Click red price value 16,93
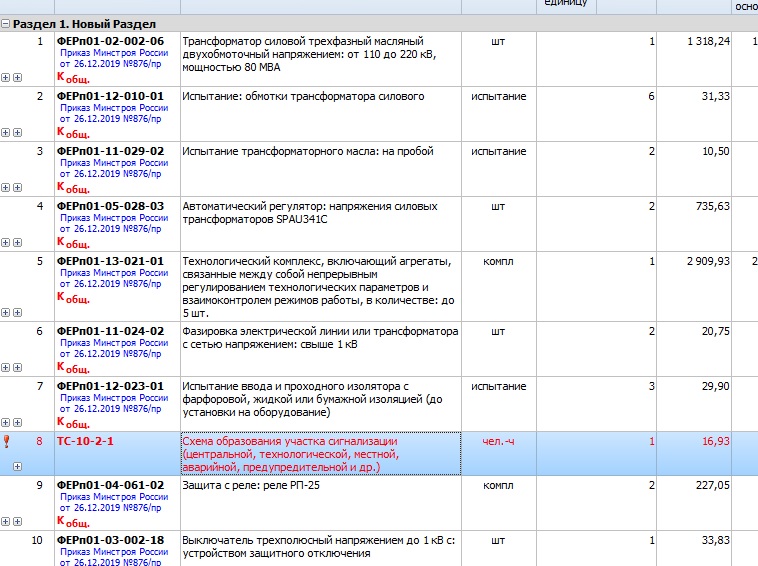 (x=715, y=442)
